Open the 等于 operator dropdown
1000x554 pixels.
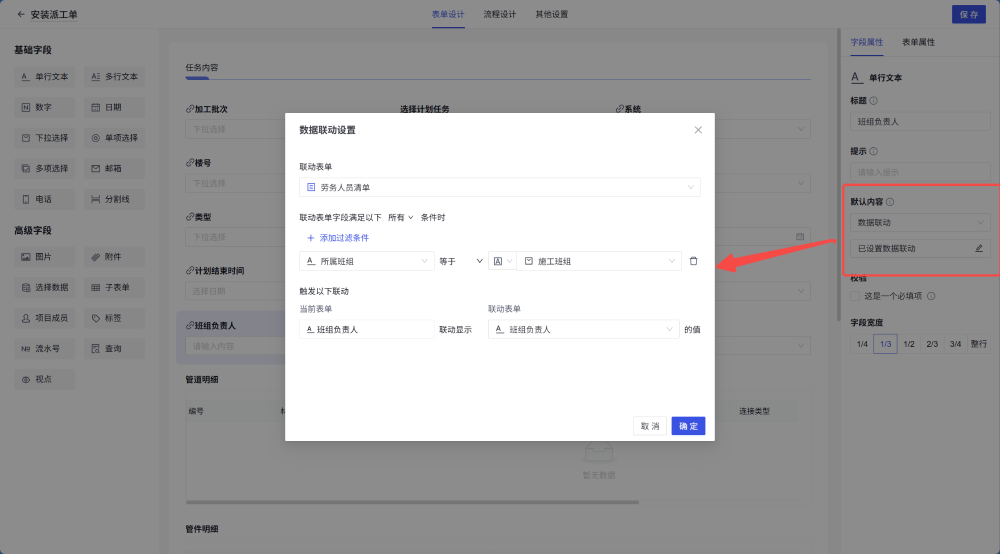(461, 261)
